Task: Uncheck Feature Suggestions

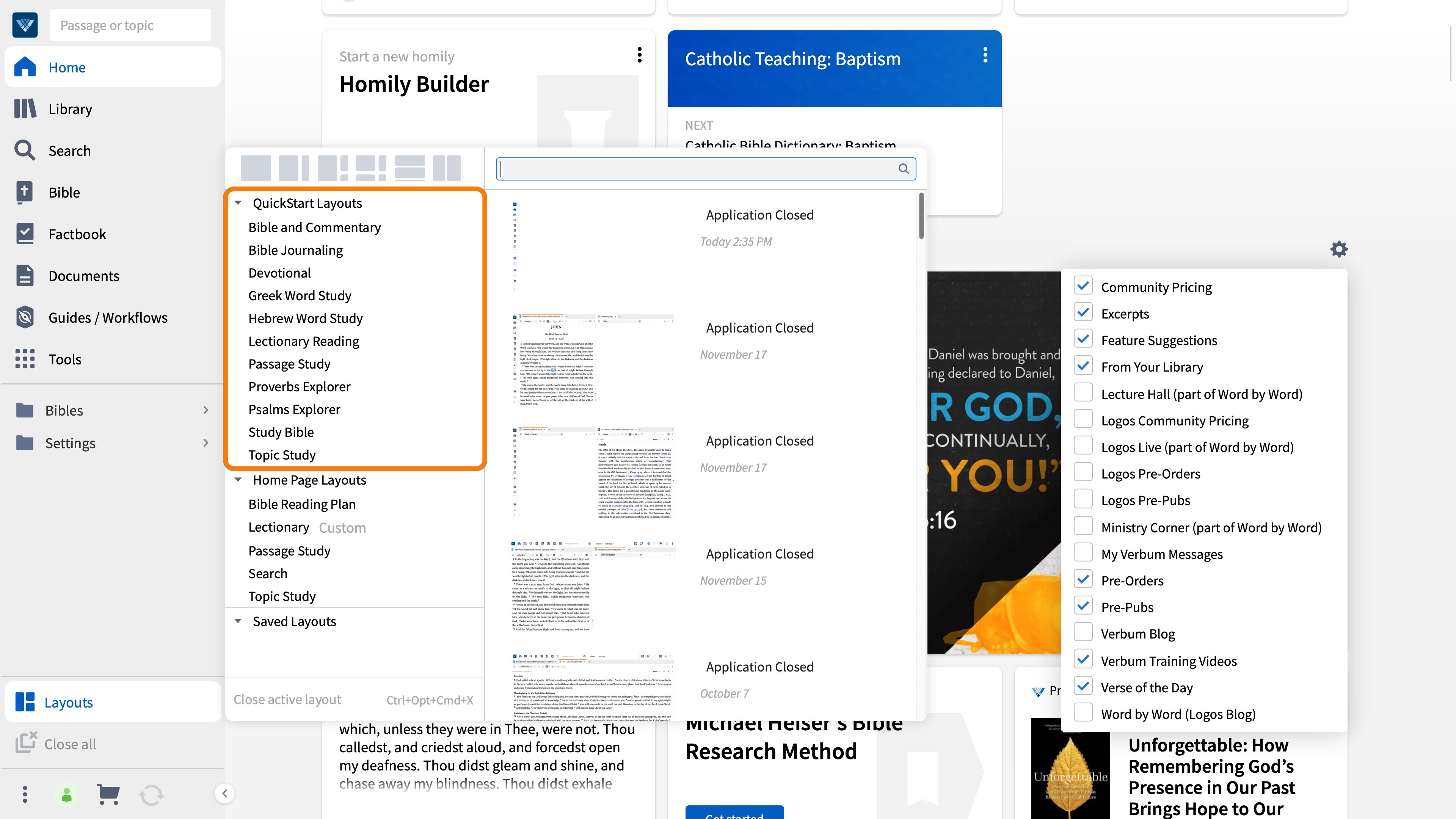Action: pos(1083,339)
